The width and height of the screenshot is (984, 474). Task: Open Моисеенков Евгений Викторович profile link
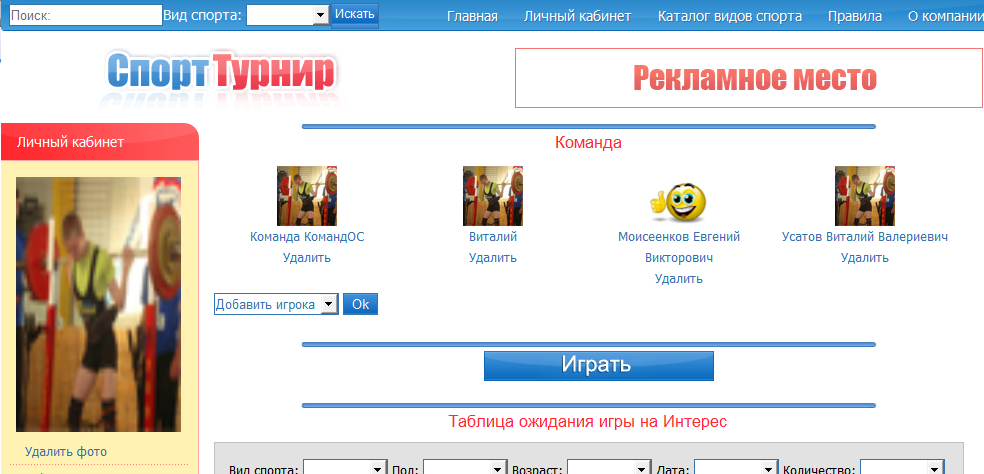[x=679, y=247]
